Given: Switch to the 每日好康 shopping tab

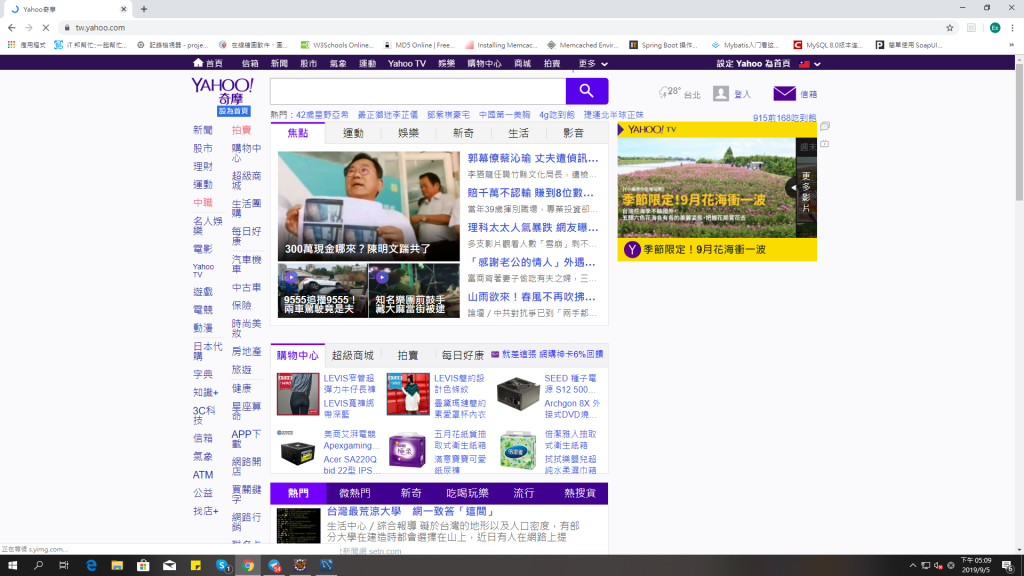Looking at the screenshot, I should (462, 355).
